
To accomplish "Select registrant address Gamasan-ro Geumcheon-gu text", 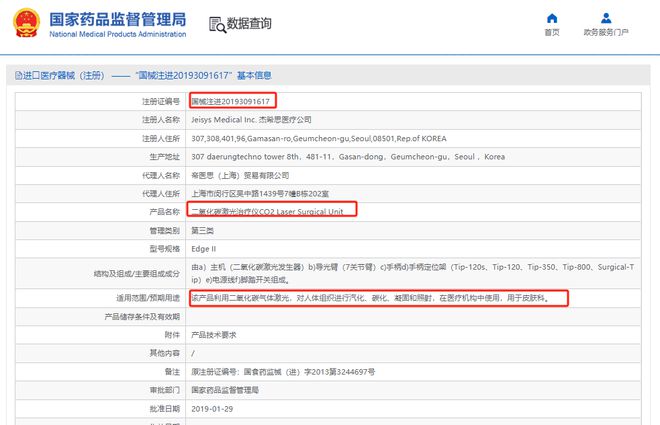I will 319,138.
